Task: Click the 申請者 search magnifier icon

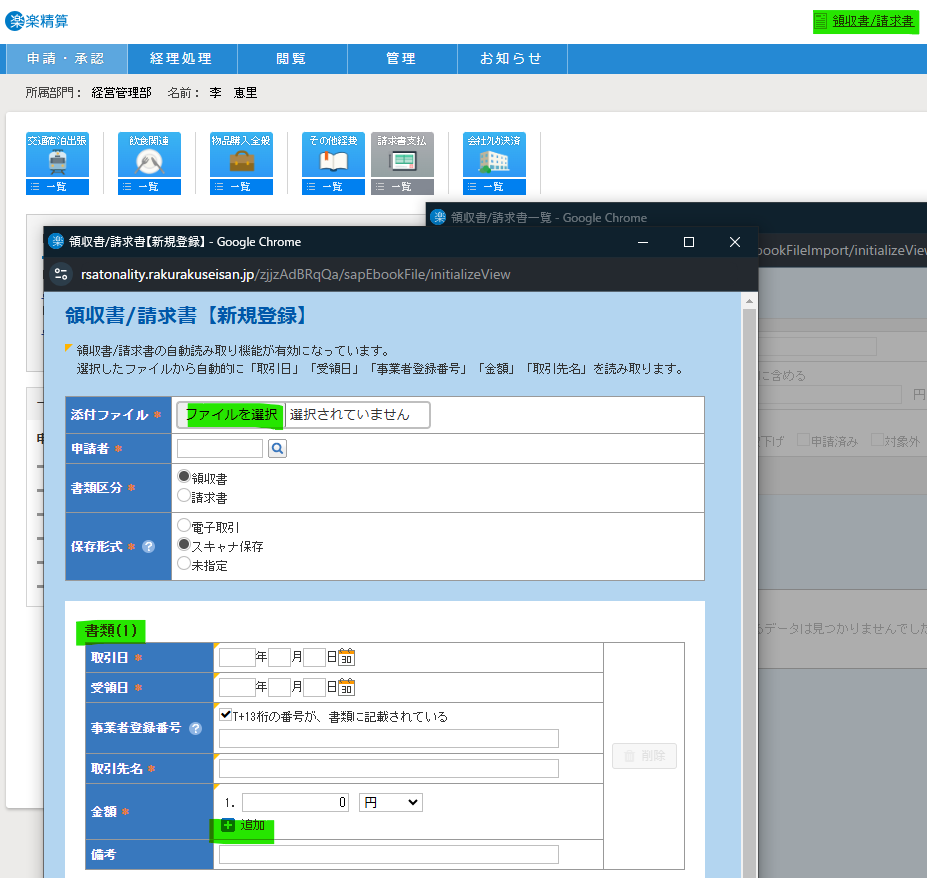Action: pos(277,449)
